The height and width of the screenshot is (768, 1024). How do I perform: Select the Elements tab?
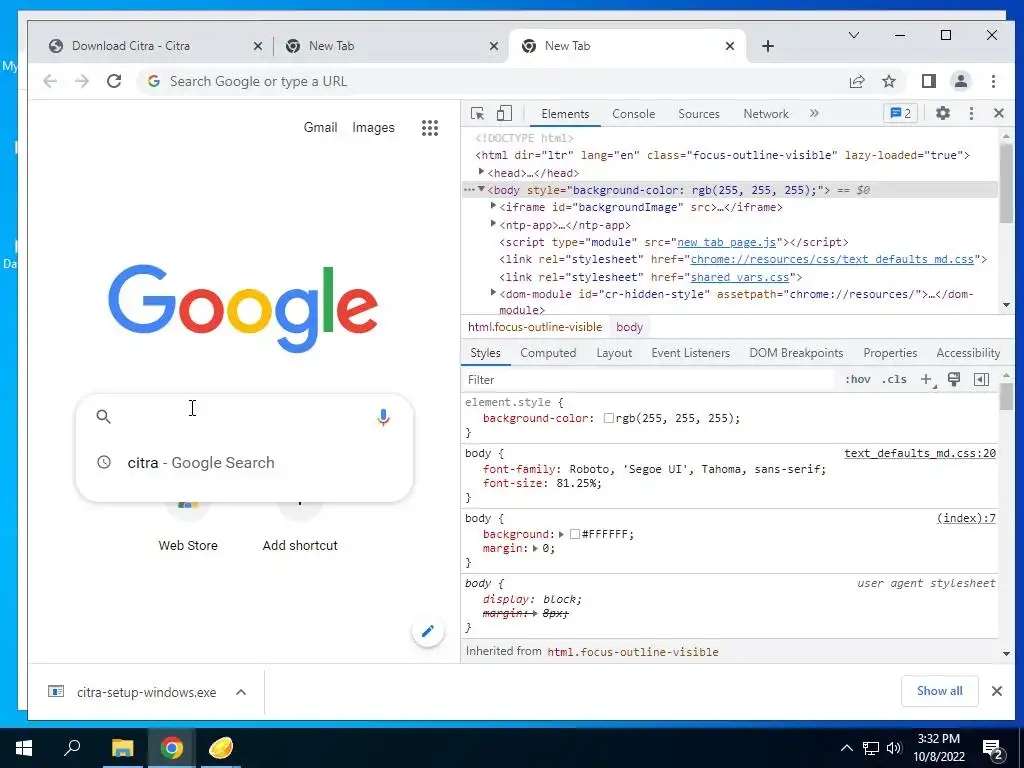565,114
